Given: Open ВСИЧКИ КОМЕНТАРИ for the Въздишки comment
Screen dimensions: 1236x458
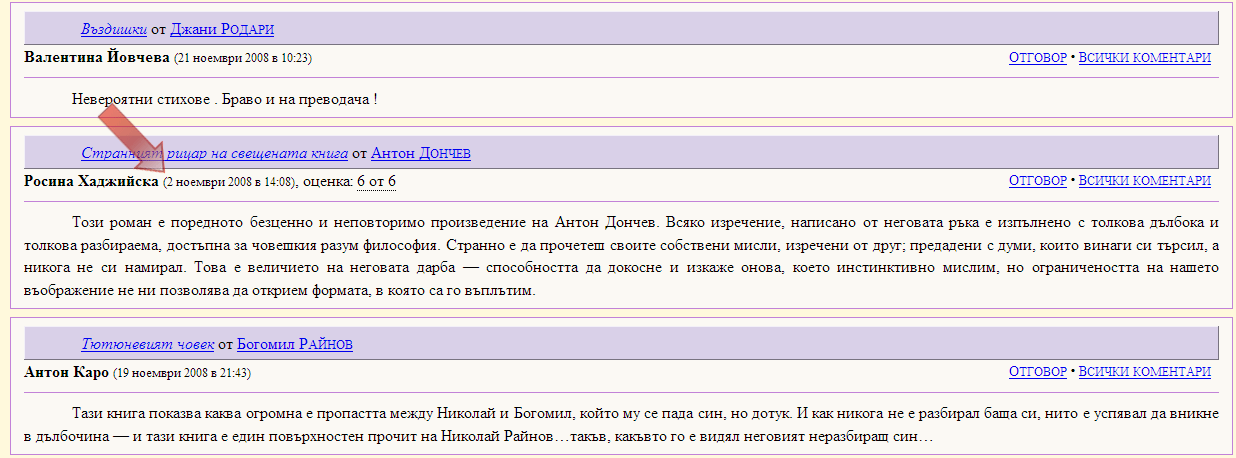Looking at the screenshot, I should coord(1145,58).
